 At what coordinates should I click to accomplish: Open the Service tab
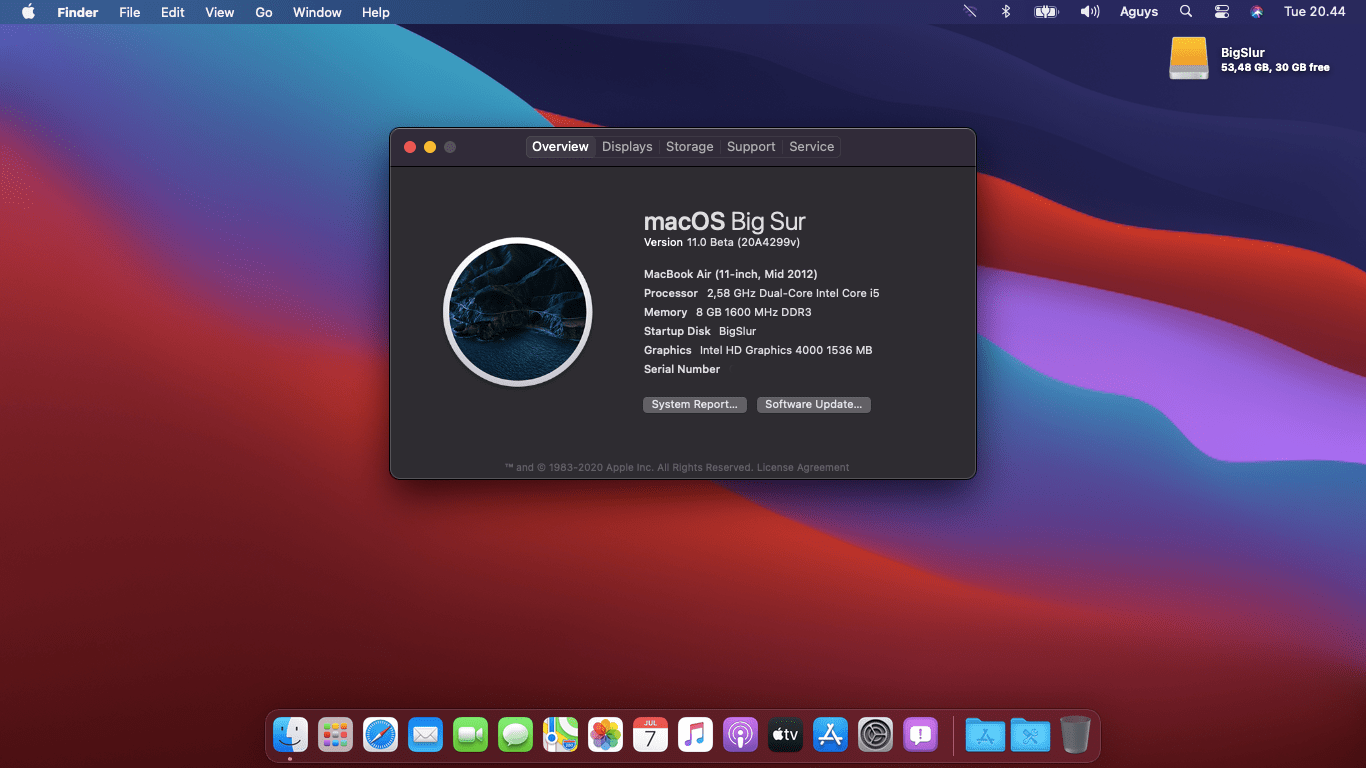tap(811, 147)
